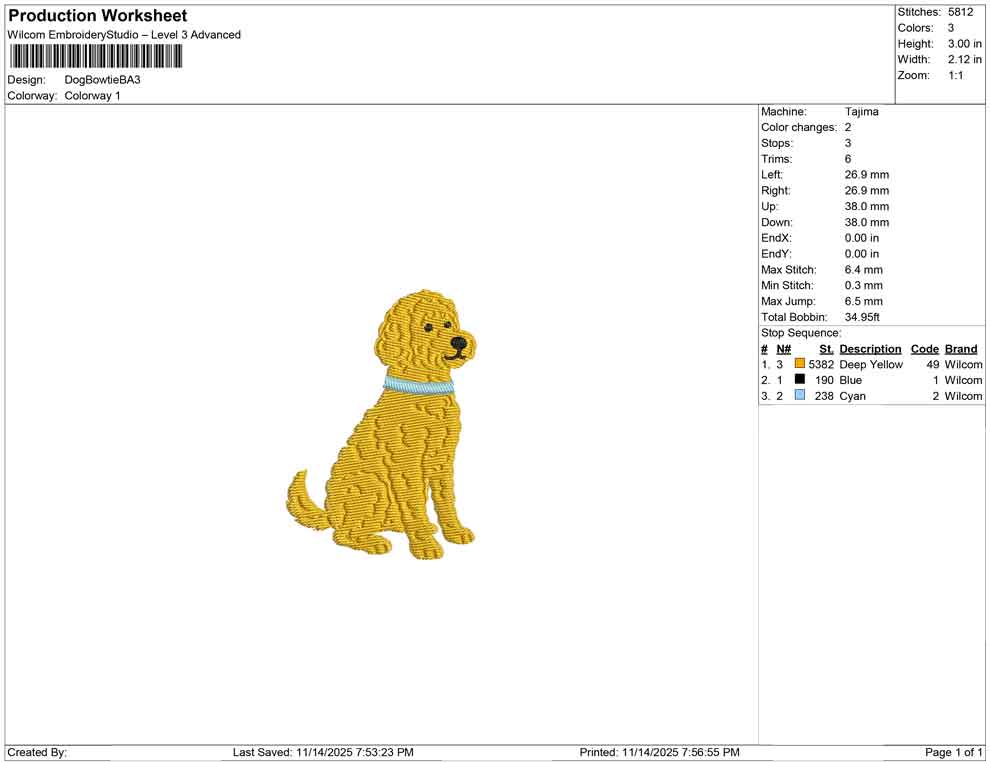
Task: Click the Cyan thread color swatch
Action: 799,395
